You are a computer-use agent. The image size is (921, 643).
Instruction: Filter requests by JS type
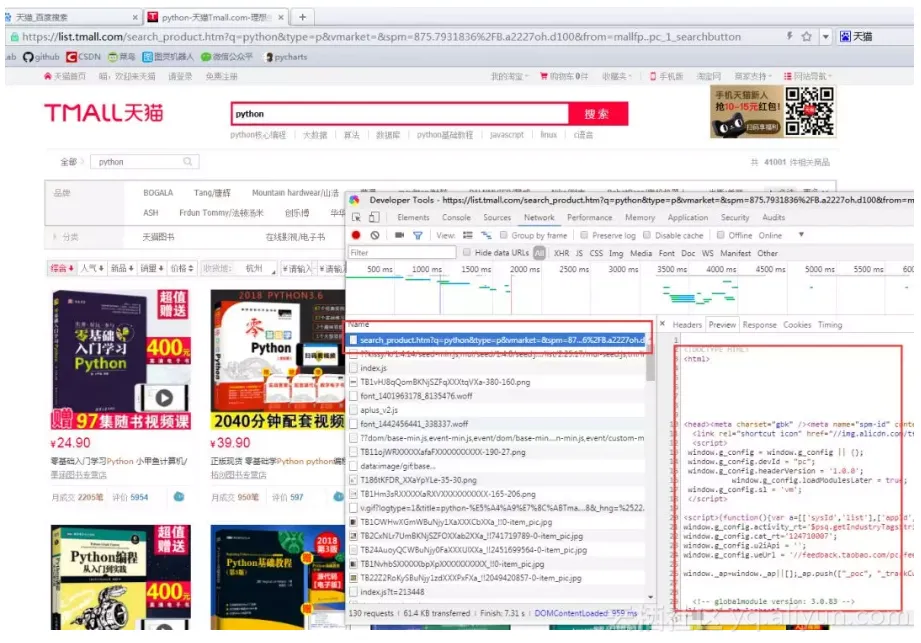[579, 253]
